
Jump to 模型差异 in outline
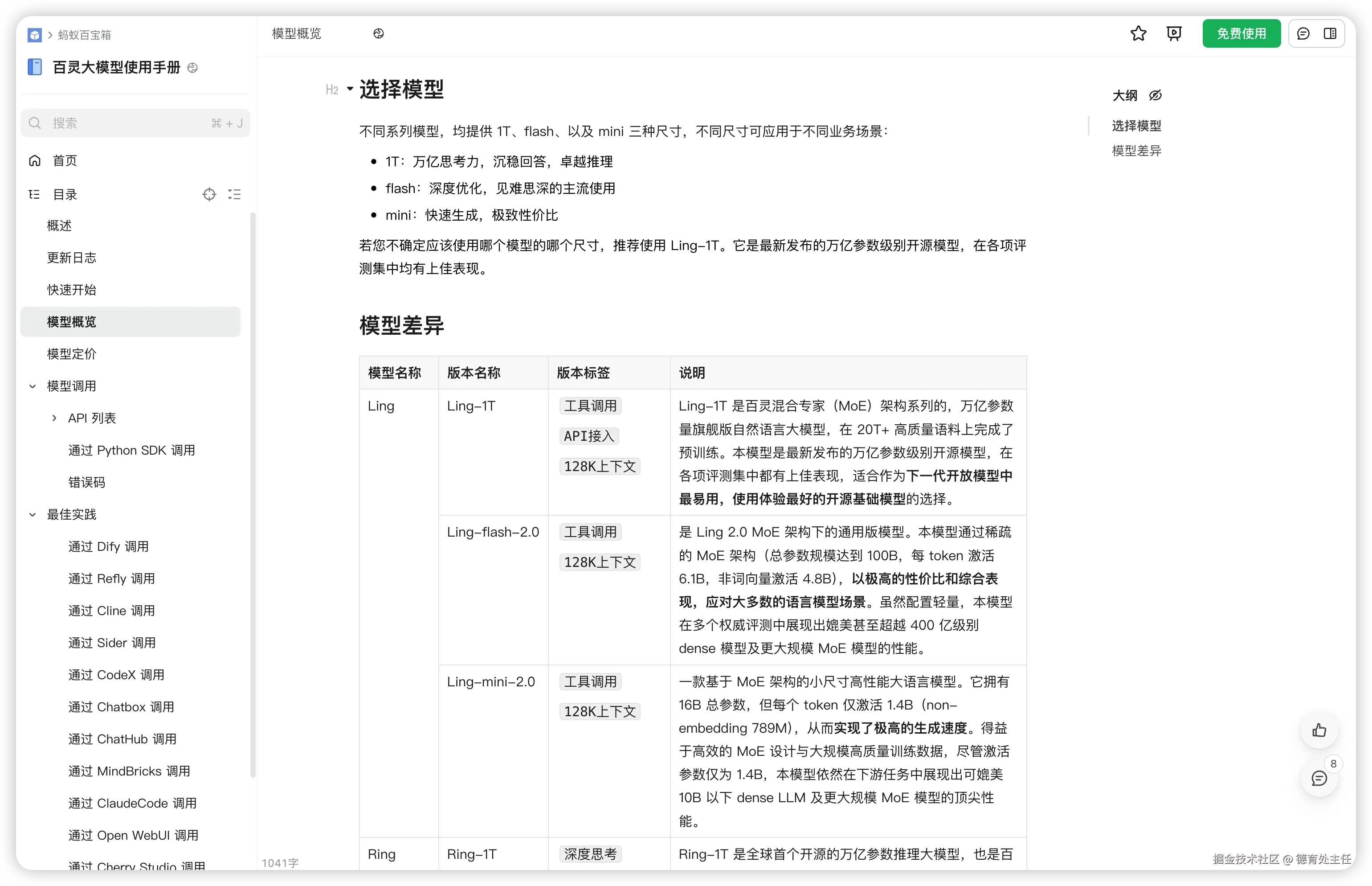click(x=1136, y=151)
